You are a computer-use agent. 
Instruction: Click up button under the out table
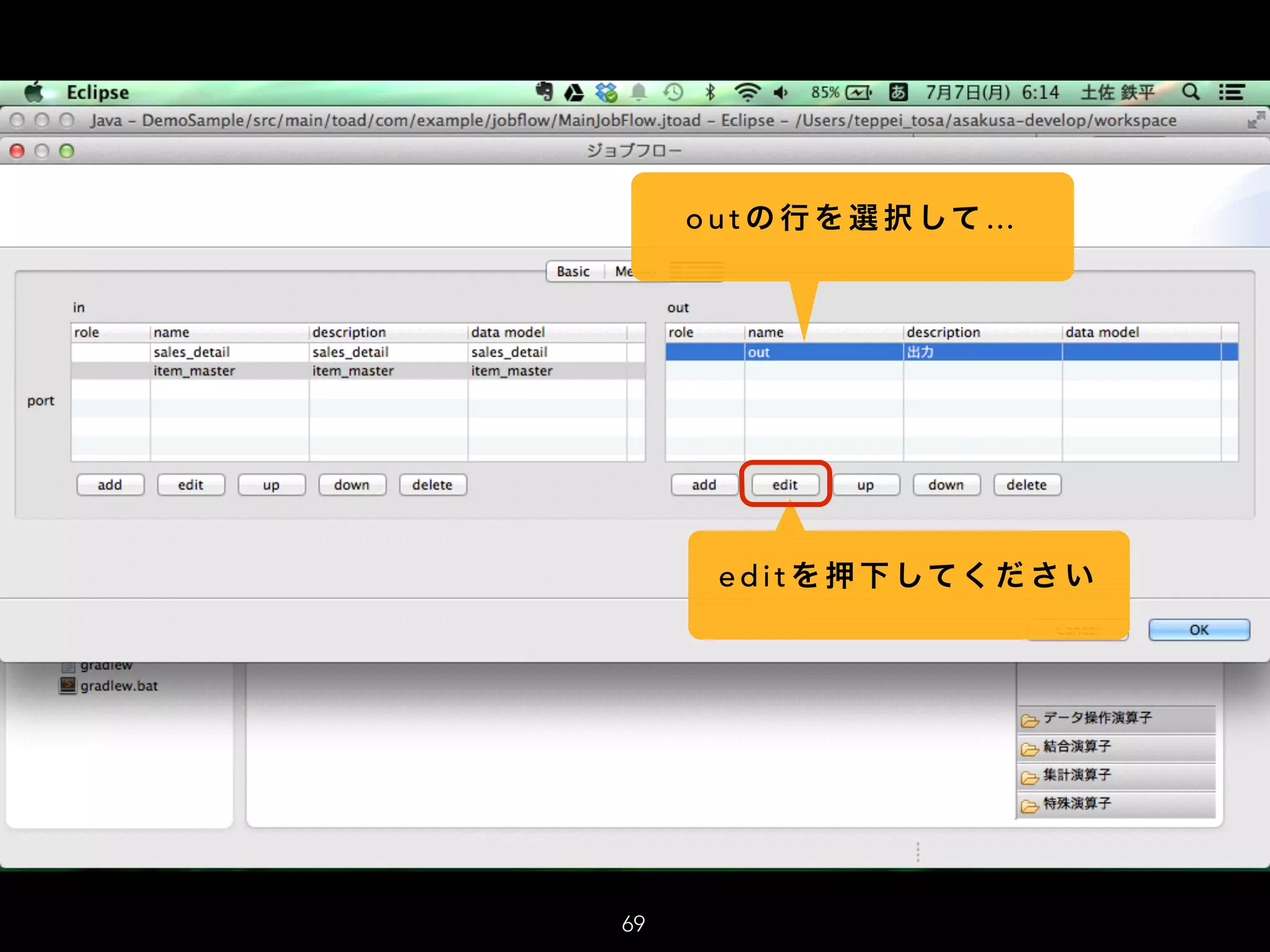(x=866, y=485)
